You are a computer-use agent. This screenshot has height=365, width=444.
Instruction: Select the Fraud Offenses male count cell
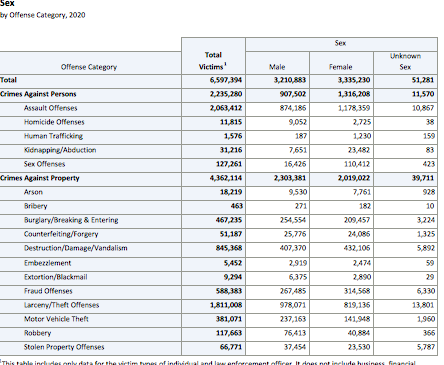(293, 291)
